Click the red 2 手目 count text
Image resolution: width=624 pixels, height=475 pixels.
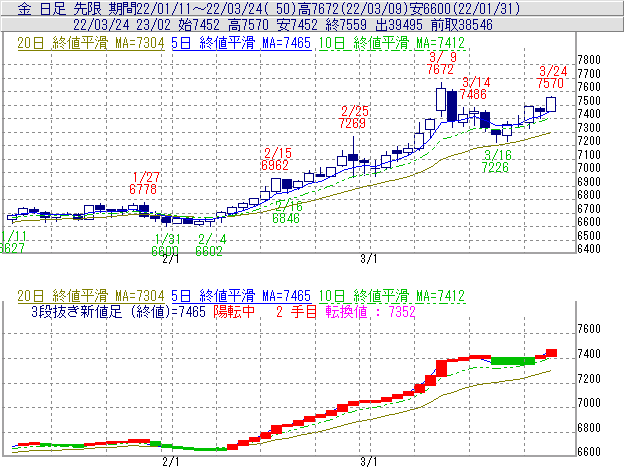tap(296, 311)
